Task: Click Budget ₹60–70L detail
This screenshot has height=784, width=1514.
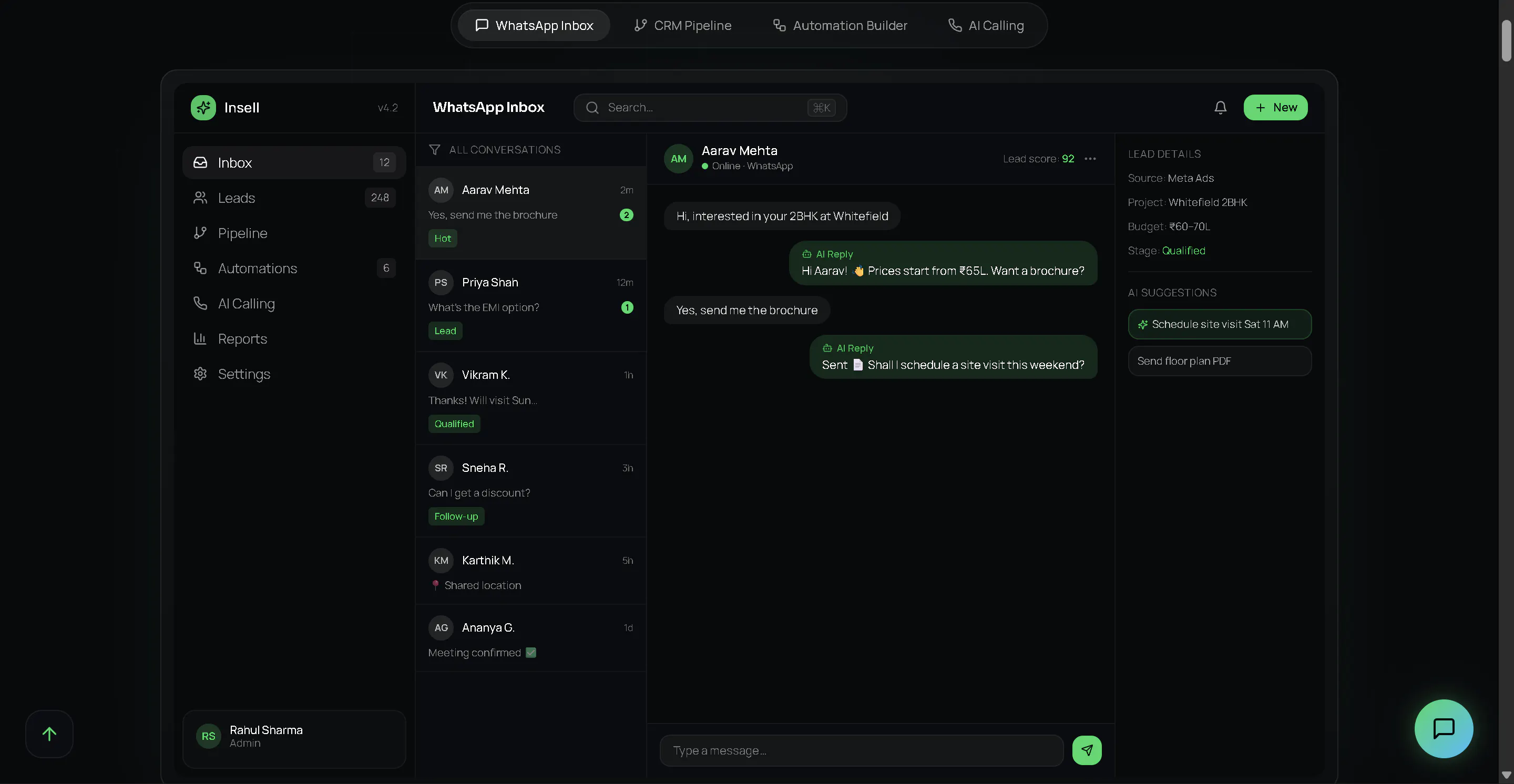Action: pyautogui.click(x=1169, y=226)
